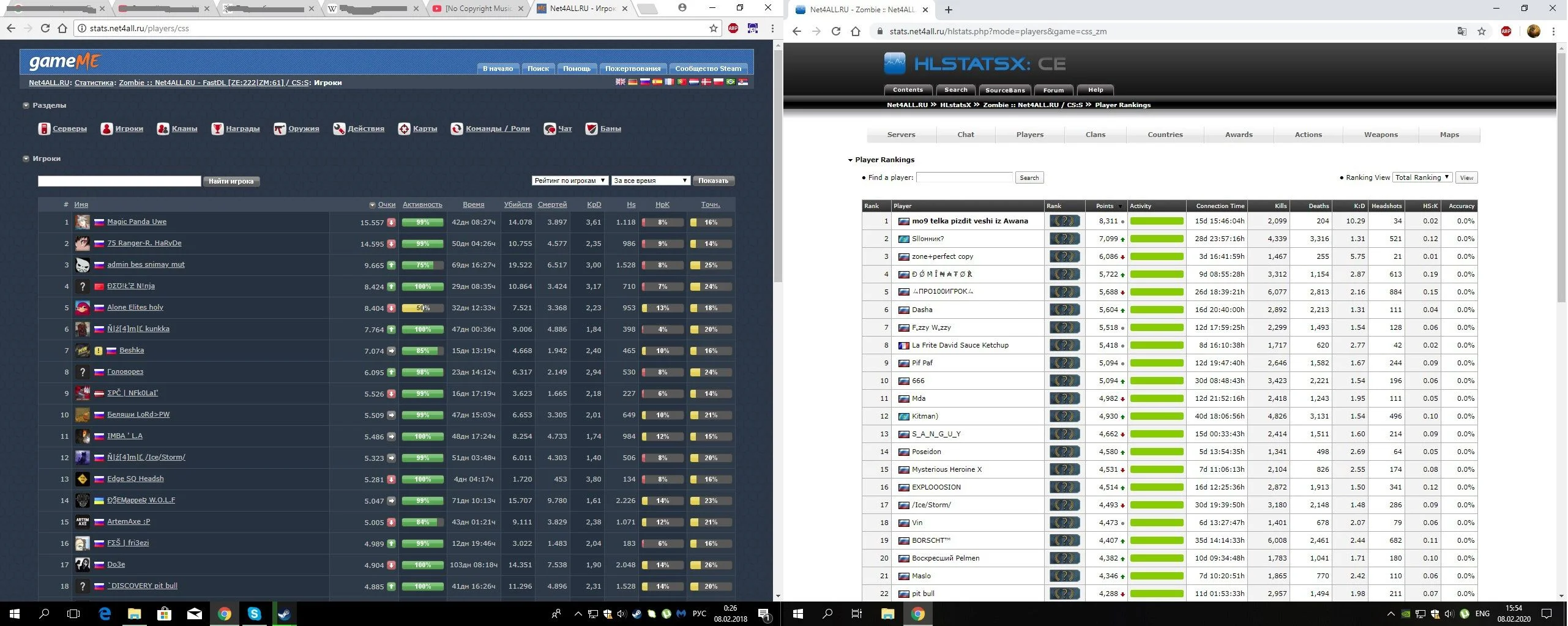Collapse the Разделы section expander

(26, 105)
